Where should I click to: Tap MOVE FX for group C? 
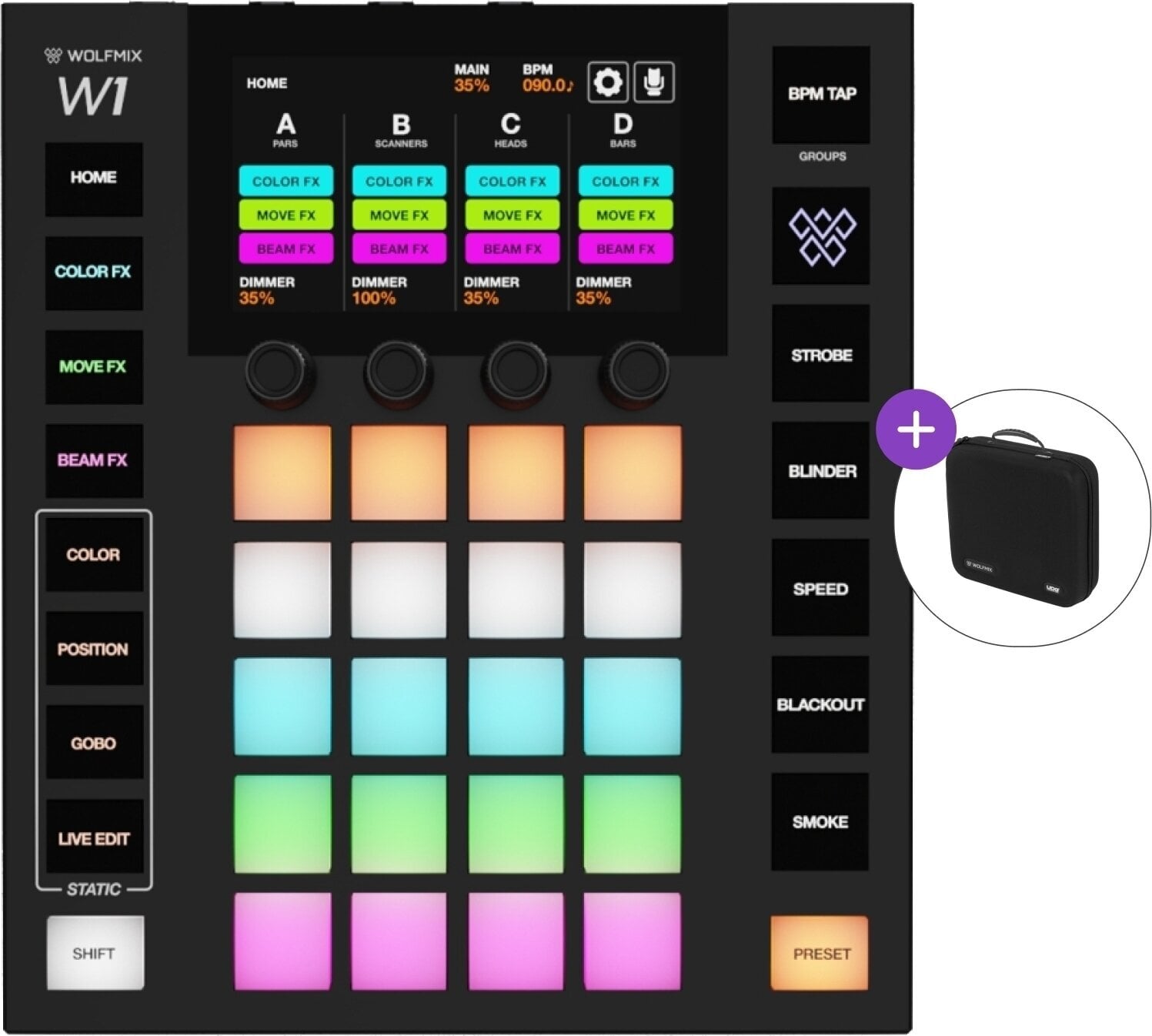pos(513,216)
